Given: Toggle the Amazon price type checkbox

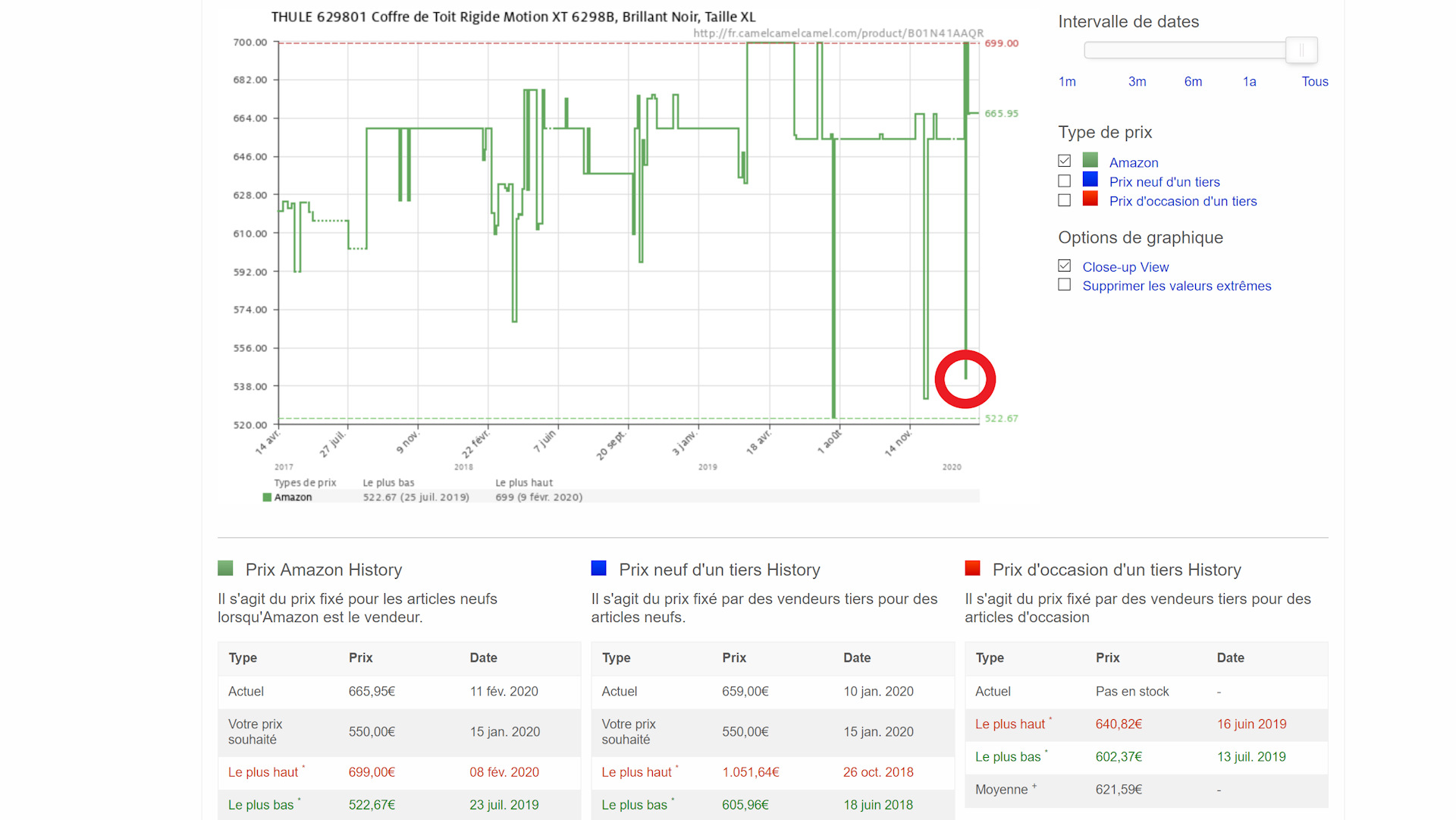Looking at the screenshot, I should (1064, 161).
